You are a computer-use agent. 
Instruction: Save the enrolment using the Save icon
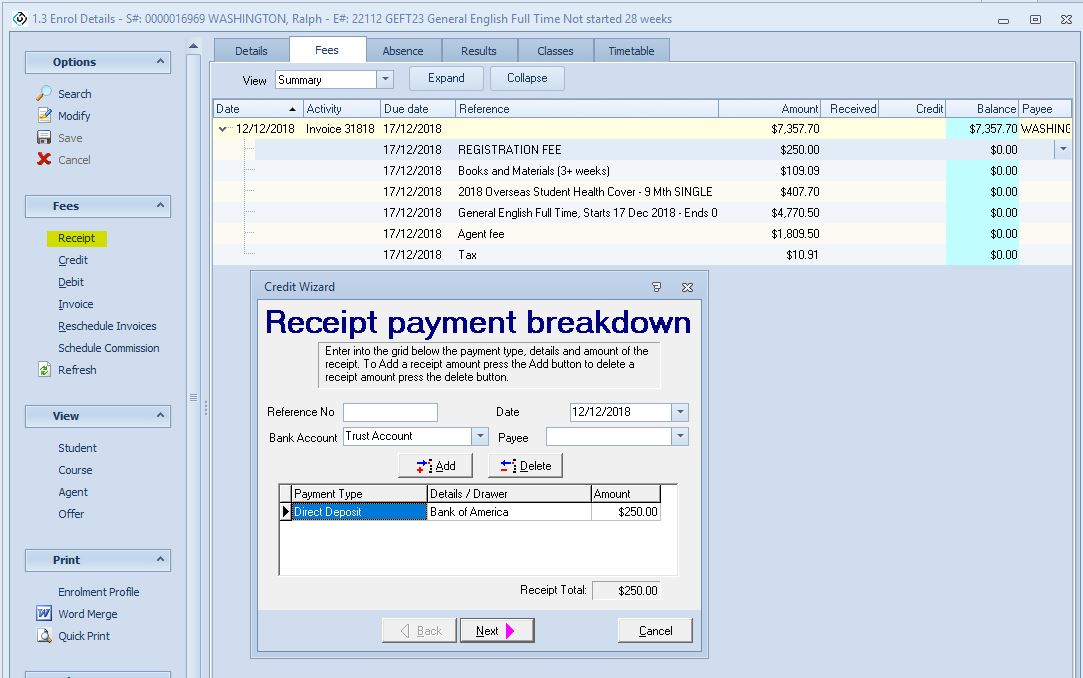pos(45,137)
